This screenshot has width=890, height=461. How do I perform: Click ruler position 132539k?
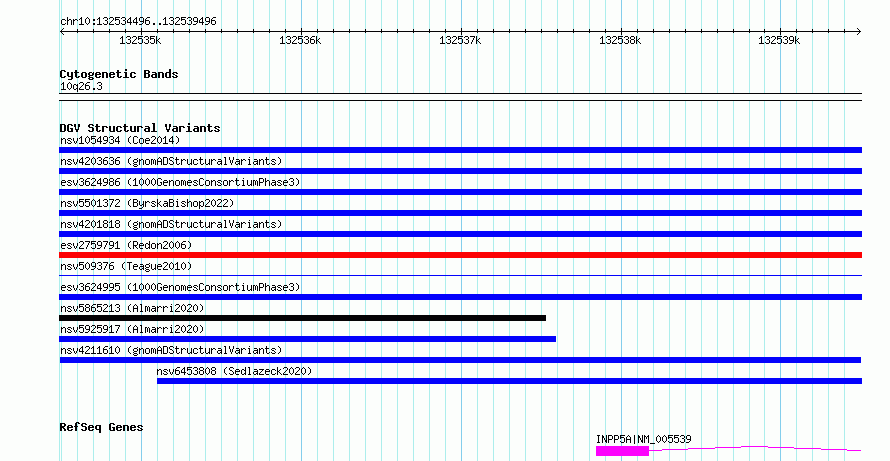click(779, 40)
